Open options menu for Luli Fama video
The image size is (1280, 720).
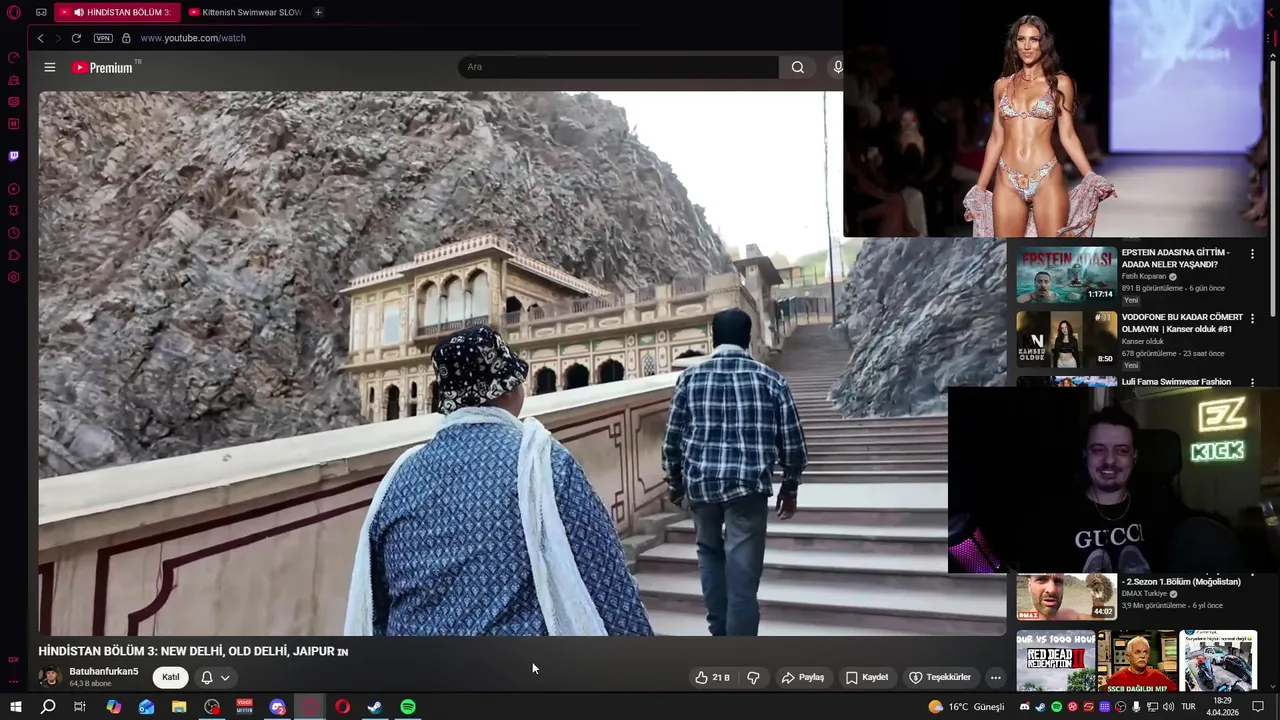tap(1252, 382)
